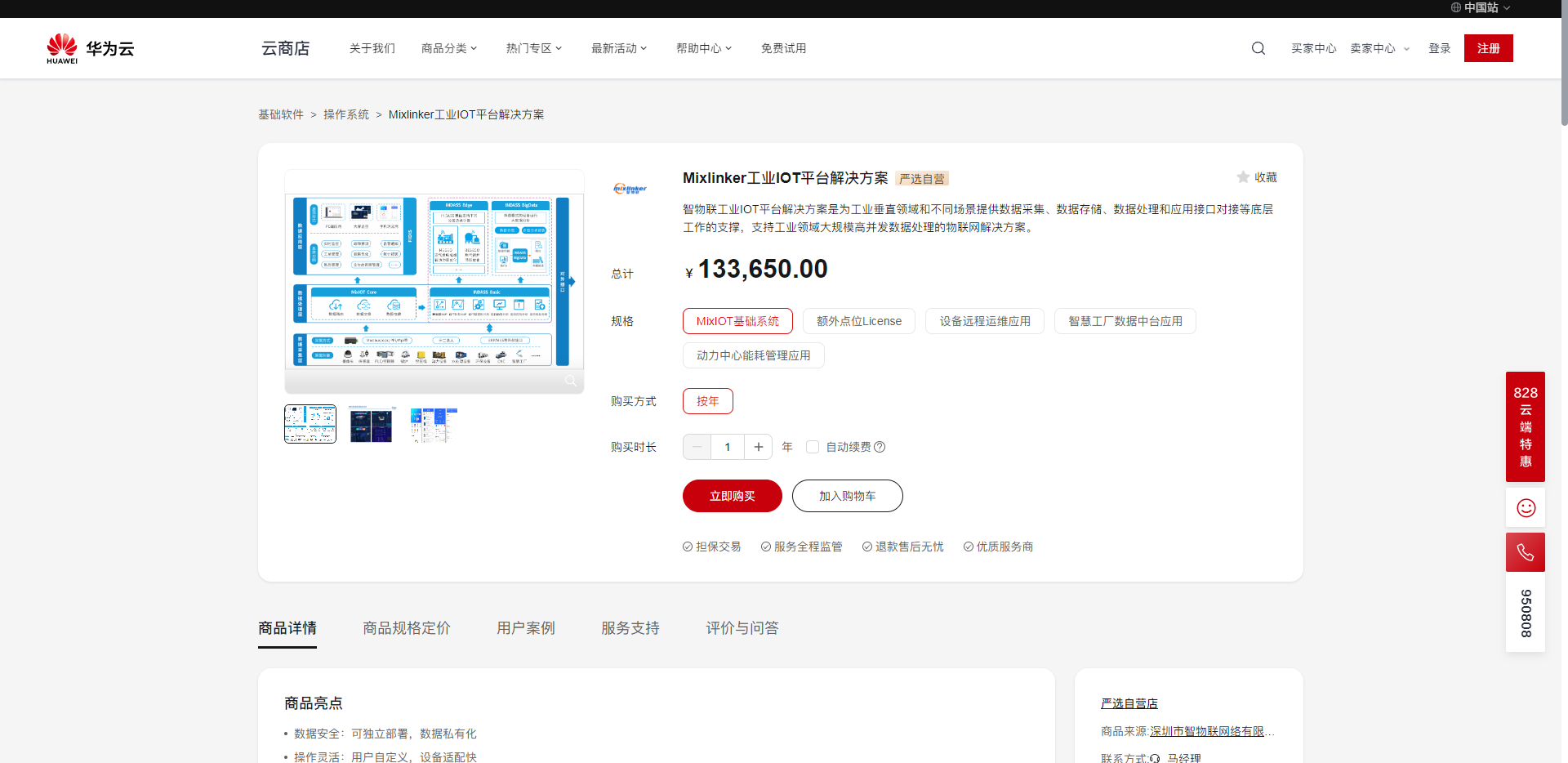1568x763 pixels.
Task: Go to 操作系统 breadcrumb
Action: 346,114
